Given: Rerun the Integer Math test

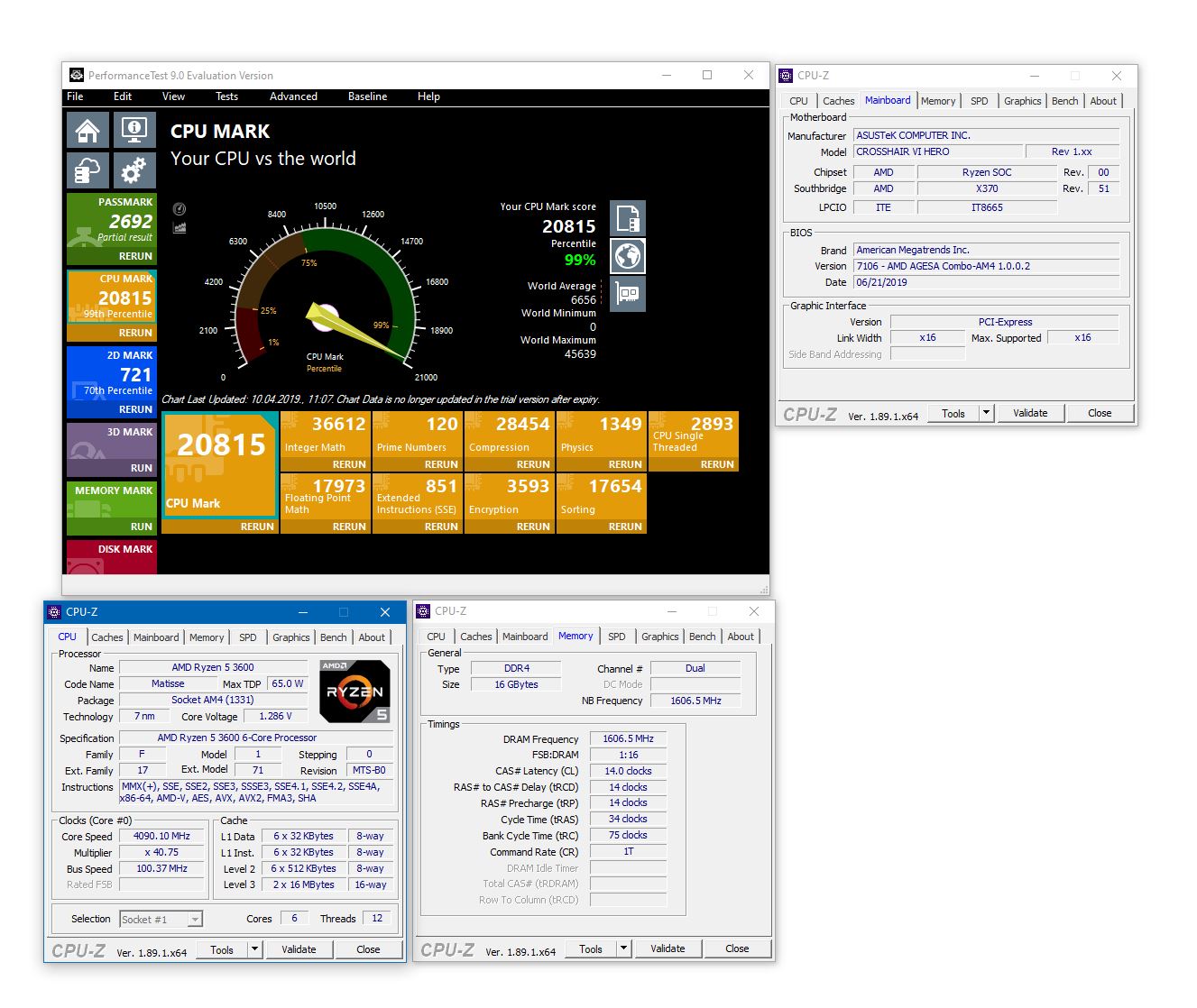Looking at the screenshot, I should (349, 464).
